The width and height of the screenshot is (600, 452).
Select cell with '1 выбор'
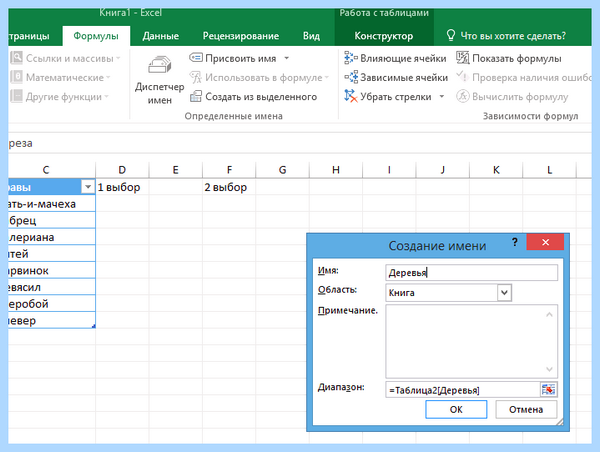pos(122,187)
